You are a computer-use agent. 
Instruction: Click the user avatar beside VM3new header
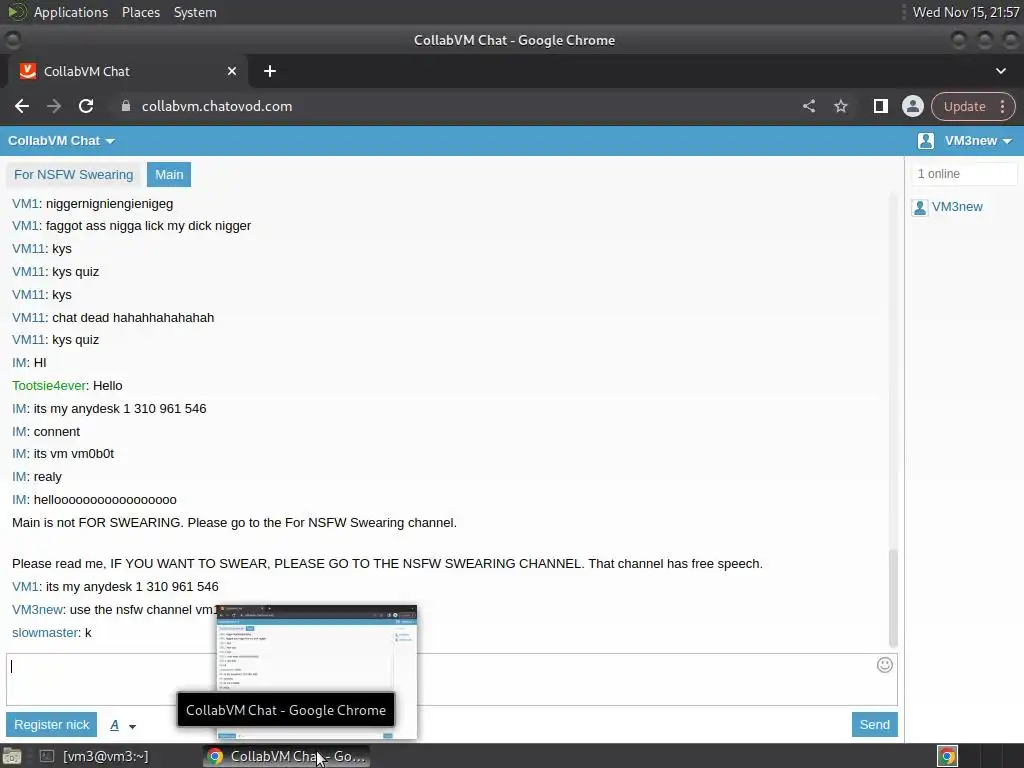click(925, 141)
